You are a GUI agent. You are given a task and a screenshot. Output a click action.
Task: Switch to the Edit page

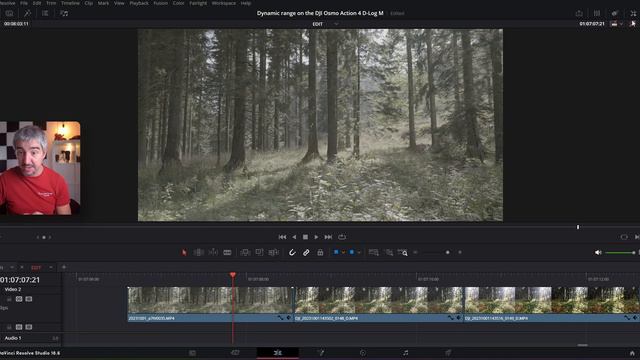pos(278,353)
